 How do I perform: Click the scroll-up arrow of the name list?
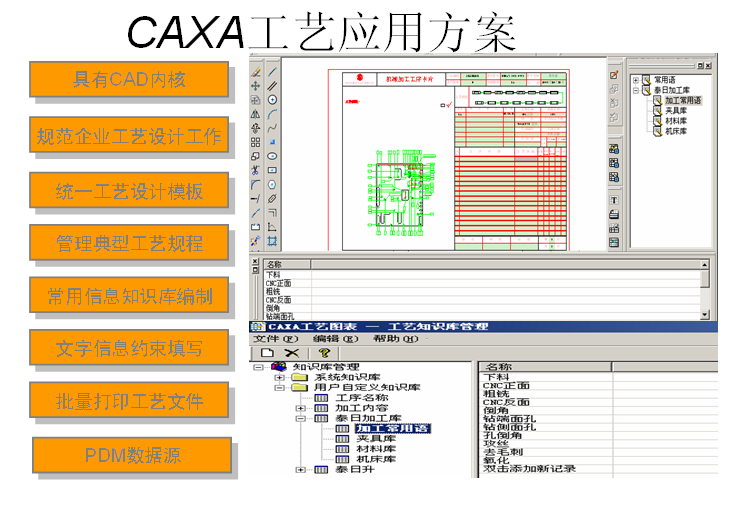pos(705,265)
